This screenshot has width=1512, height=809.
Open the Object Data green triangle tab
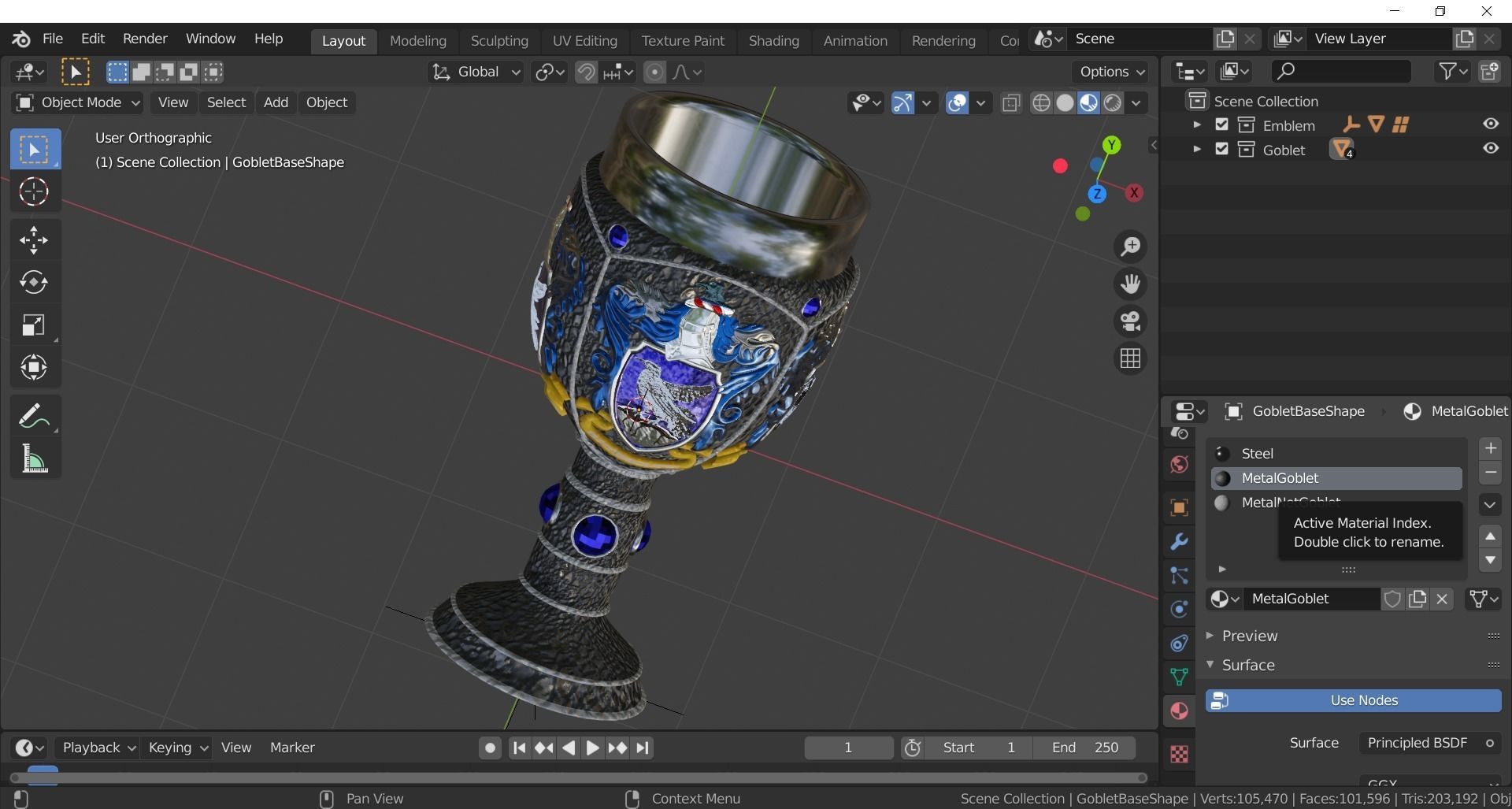(1179, 677)
